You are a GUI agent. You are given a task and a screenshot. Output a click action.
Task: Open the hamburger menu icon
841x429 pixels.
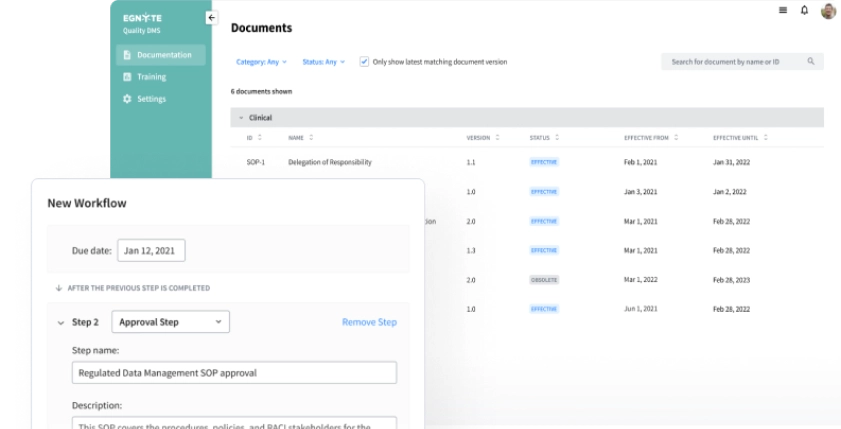tap(782, 10)
